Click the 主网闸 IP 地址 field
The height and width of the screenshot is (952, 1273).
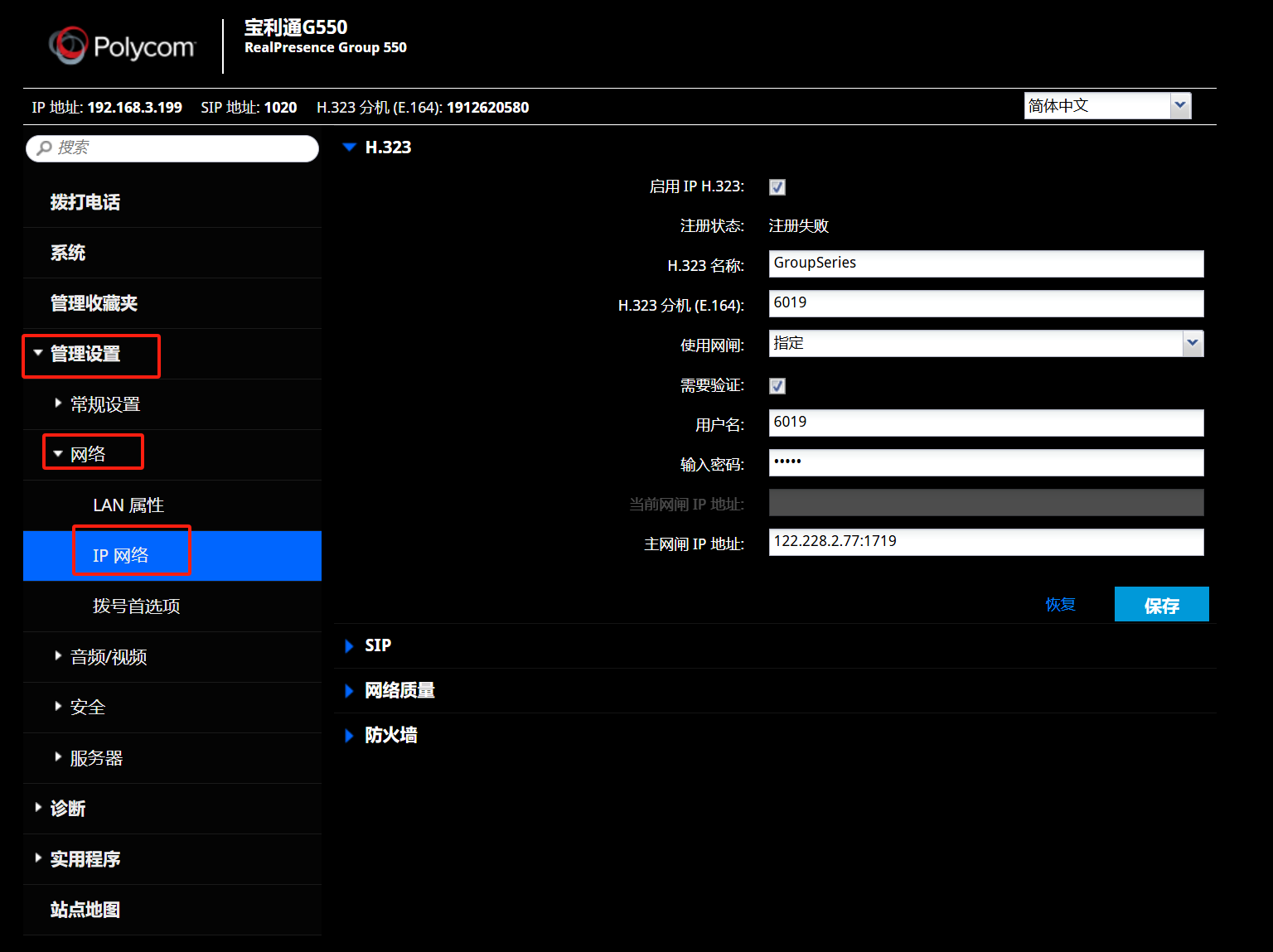(985, 542)
